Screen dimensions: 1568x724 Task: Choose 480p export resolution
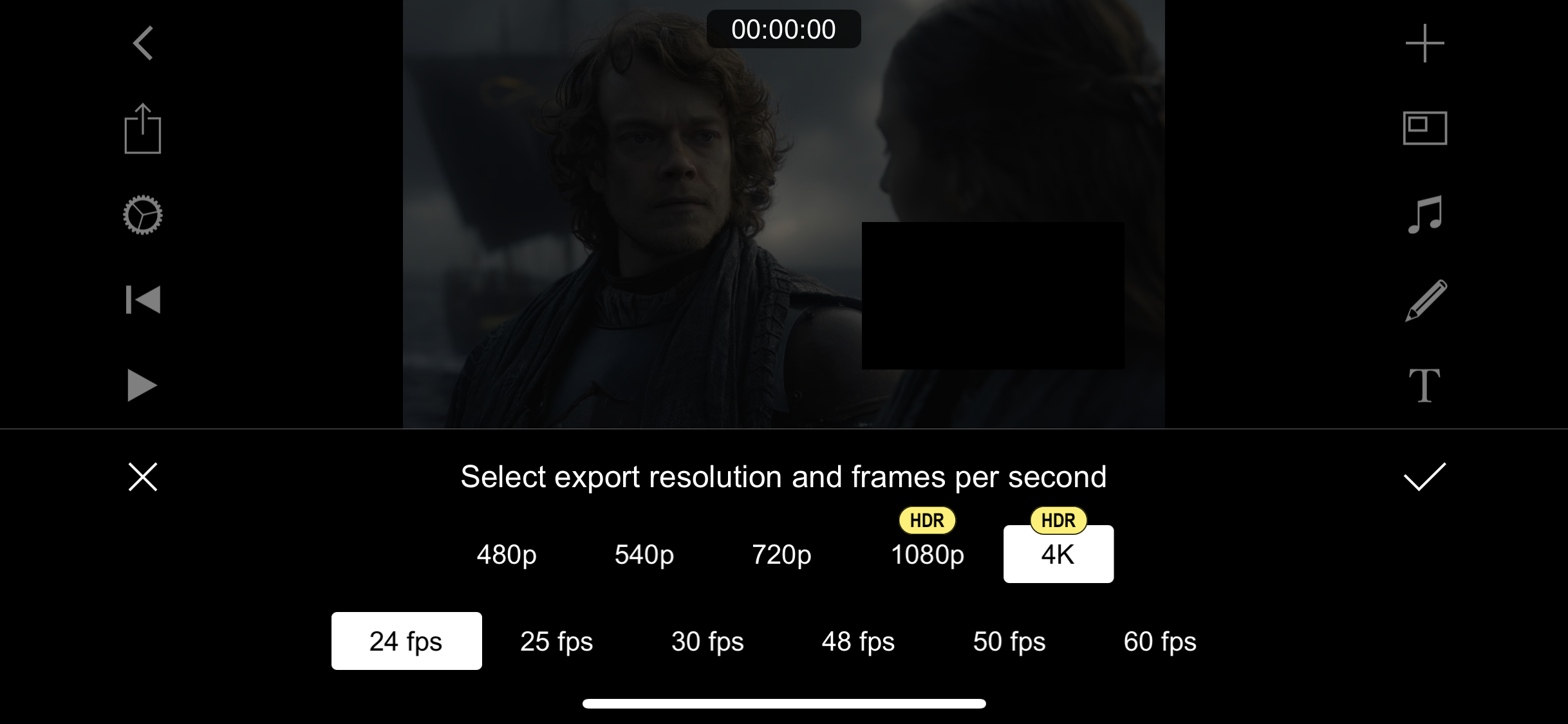[x=507, y=554]
